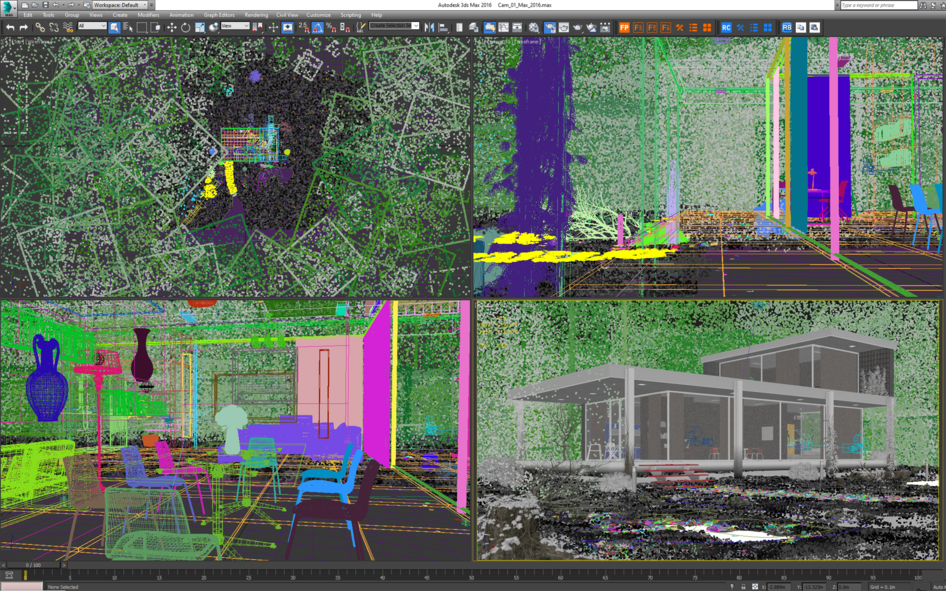Activate the Select and Link tool
Viewport: 946px width, 591px height.
coord(40,27)
